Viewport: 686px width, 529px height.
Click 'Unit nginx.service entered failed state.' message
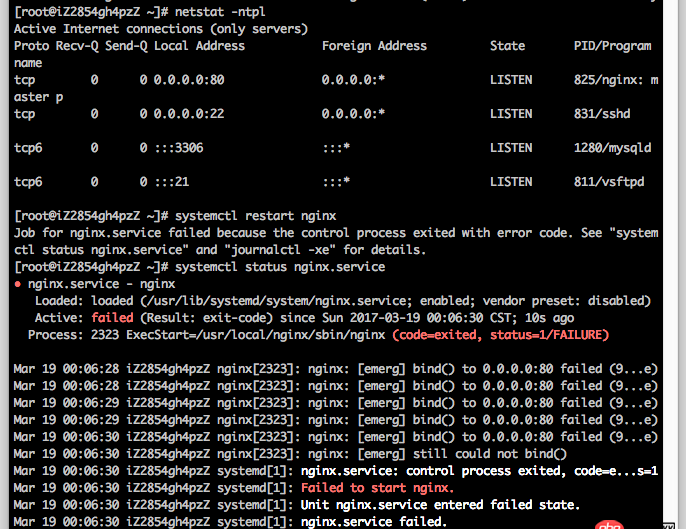click(441, 505)
